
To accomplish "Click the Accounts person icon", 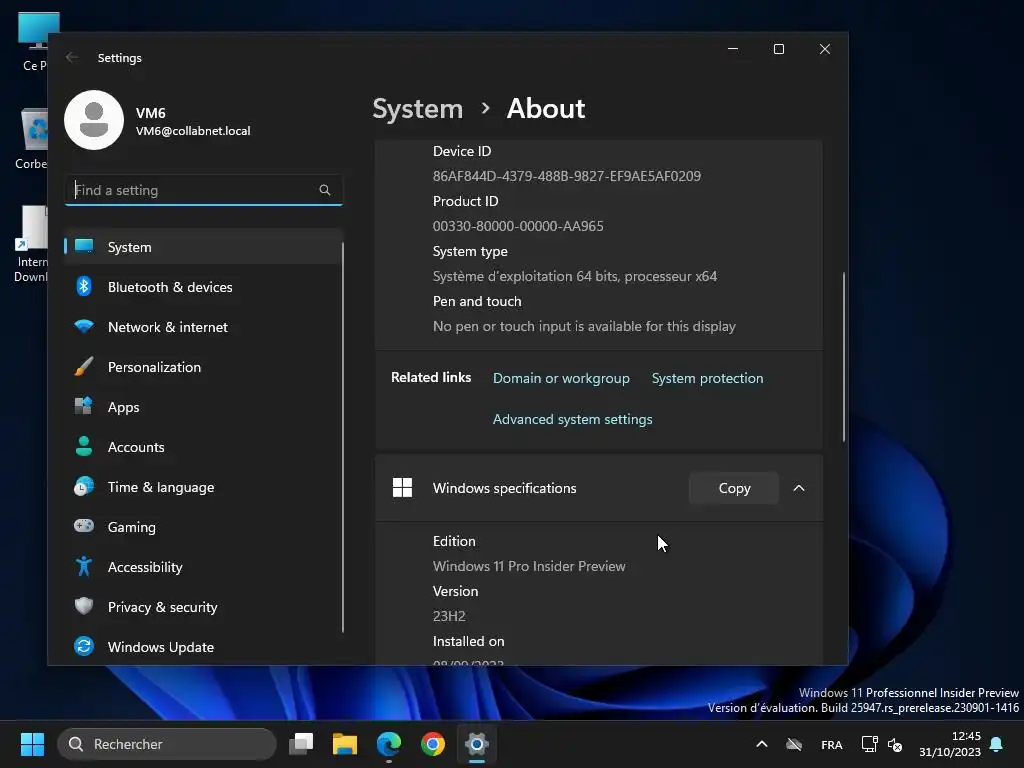I will [x=84, y=446].
